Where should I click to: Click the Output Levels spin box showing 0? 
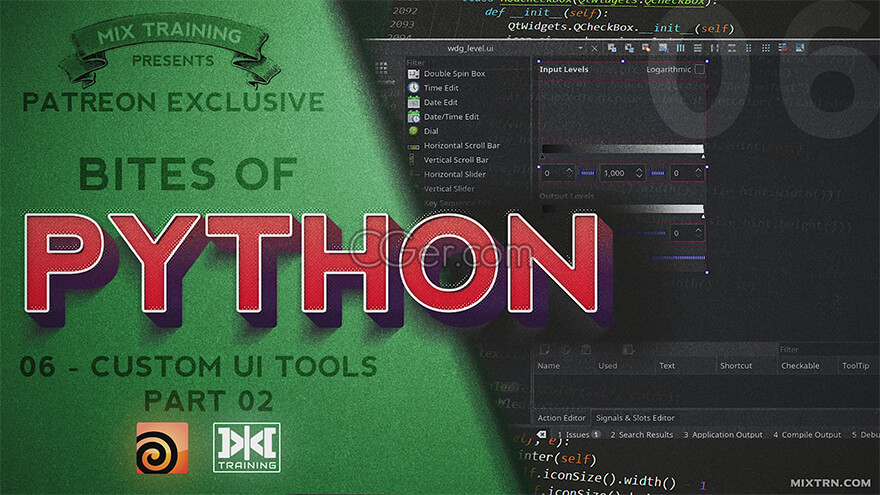pos(686,232)
